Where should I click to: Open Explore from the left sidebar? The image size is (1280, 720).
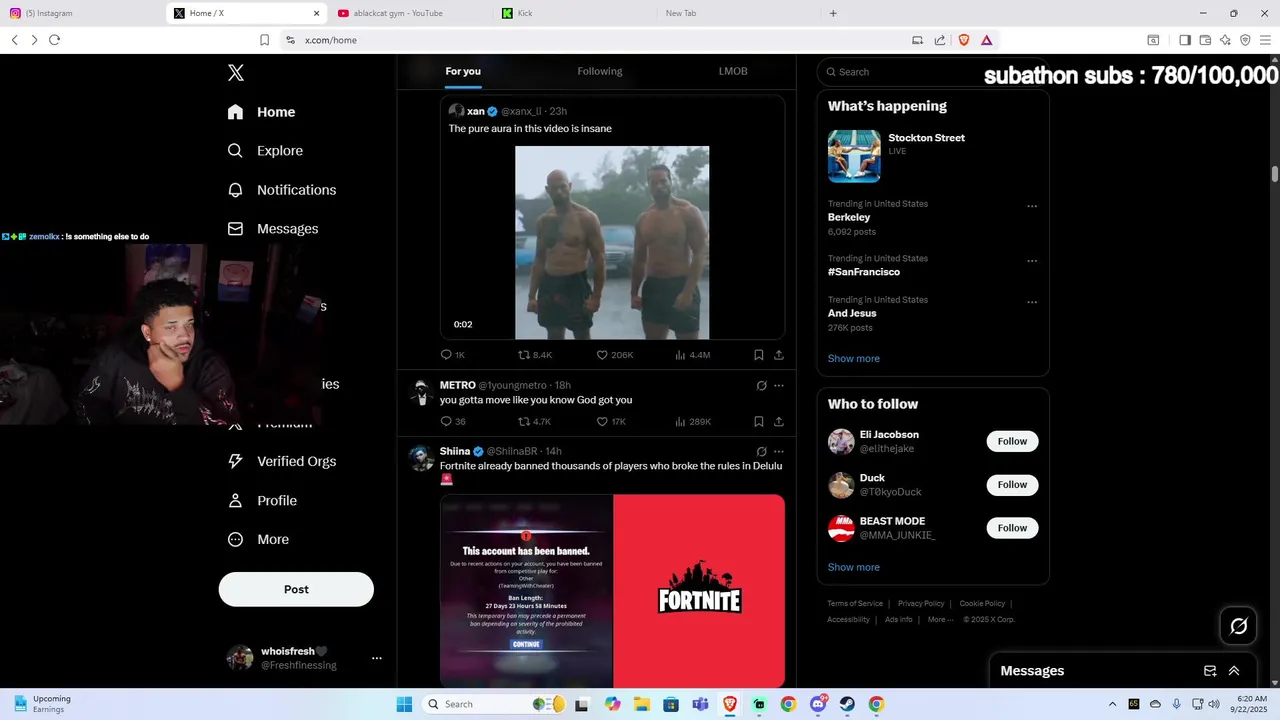265,151
